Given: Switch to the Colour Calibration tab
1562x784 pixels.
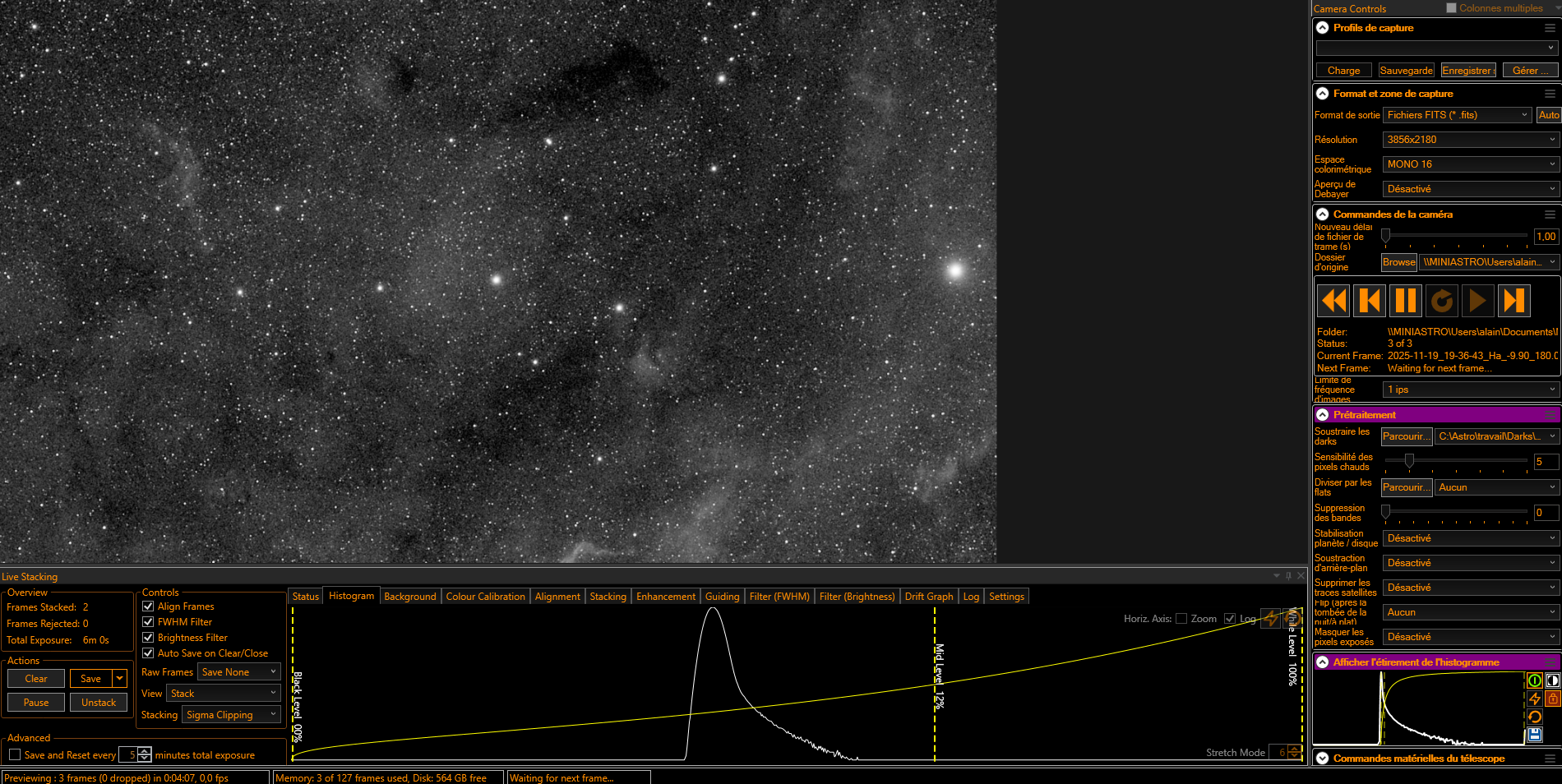Looking at the screenshot, I should pyautogui.click(x=485, y=597).
